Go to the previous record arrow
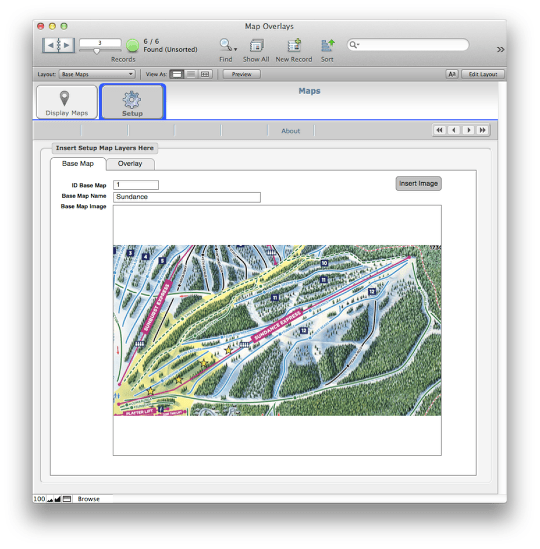 click(454, 130)
